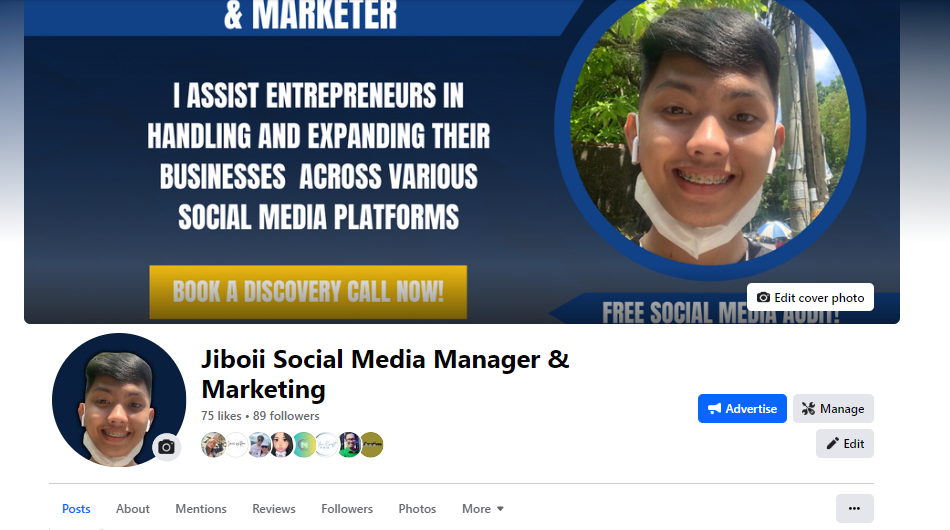Viewport: 950px width, 530px height.
Task: Expand the More dropdown tab
Action: click(x=483, y=509)
